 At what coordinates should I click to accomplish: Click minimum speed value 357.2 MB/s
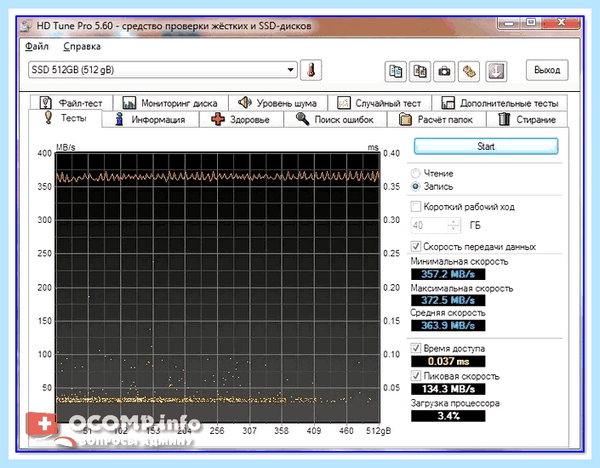(448, 274)
